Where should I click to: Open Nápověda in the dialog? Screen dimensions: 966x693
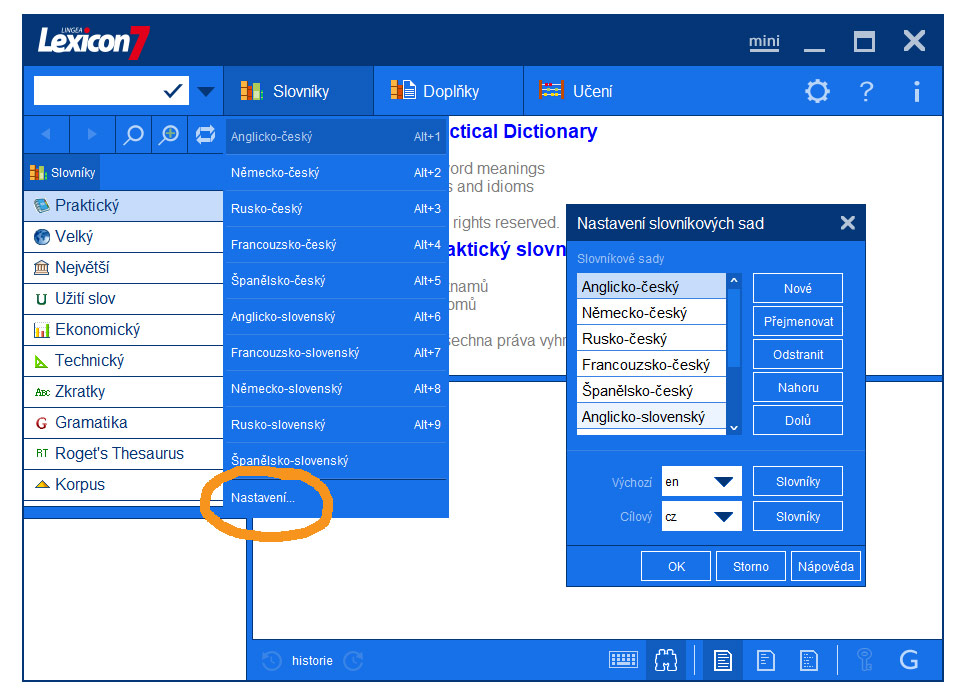(x=826, y=566)
